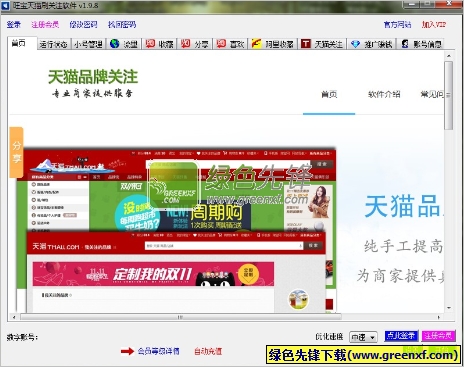
Task: Switch to the 小号管理 tab
Action: point(88,44)
